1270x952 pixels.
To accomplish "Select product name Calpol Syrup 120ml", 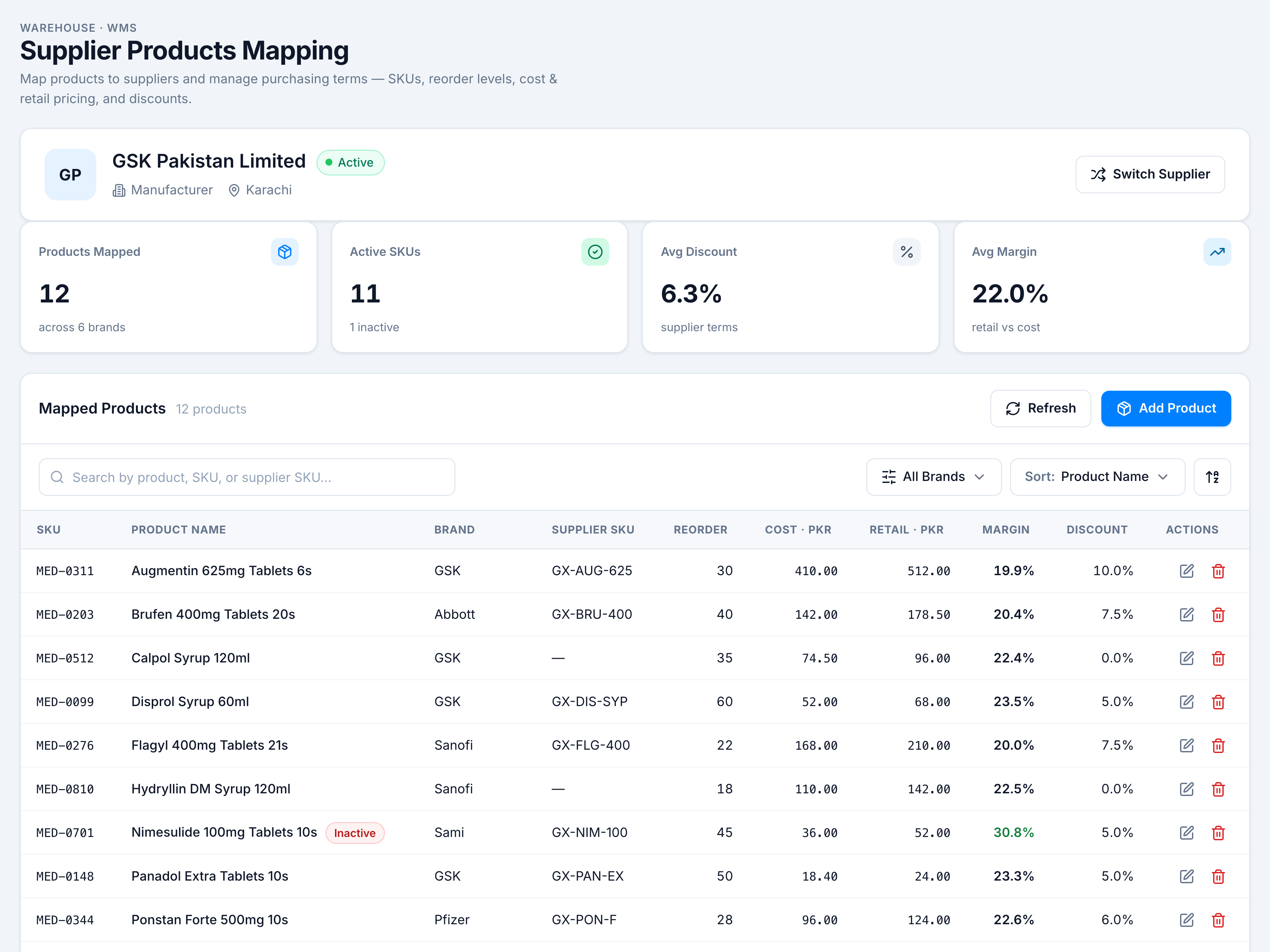I will tap(190, 658).
